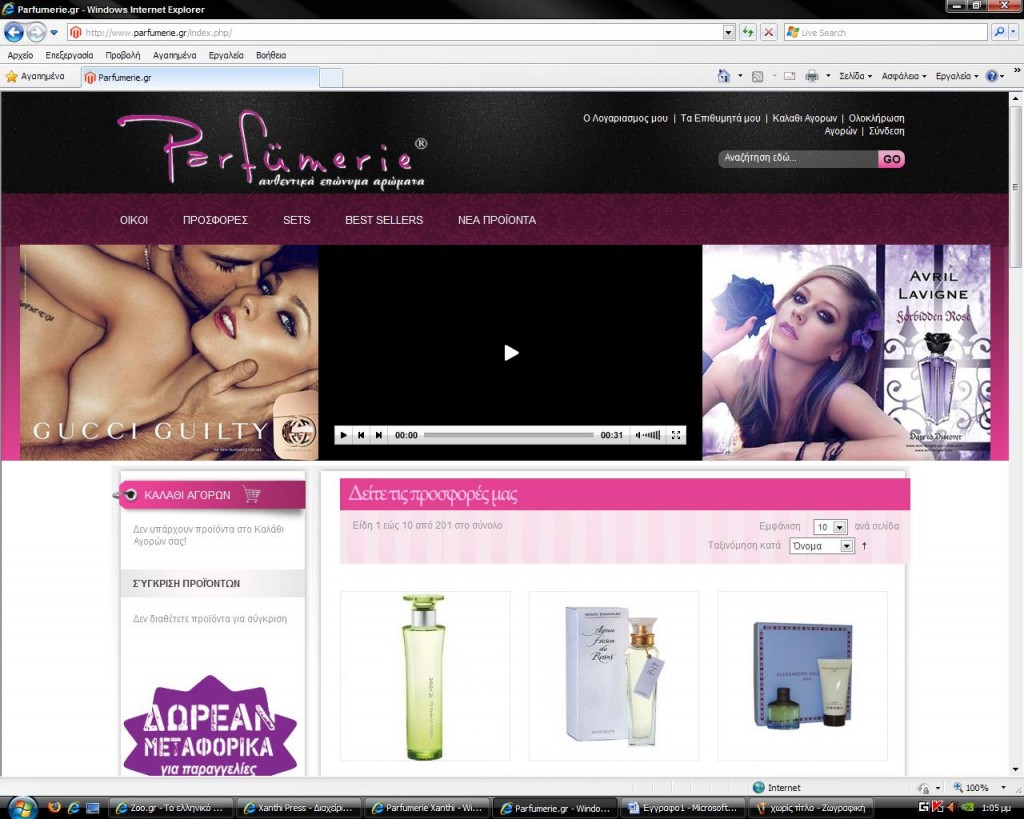Screen dimensions: 1024x819
Task: Click Show Desktop quick launch icon
Action: tap(92, 808)
